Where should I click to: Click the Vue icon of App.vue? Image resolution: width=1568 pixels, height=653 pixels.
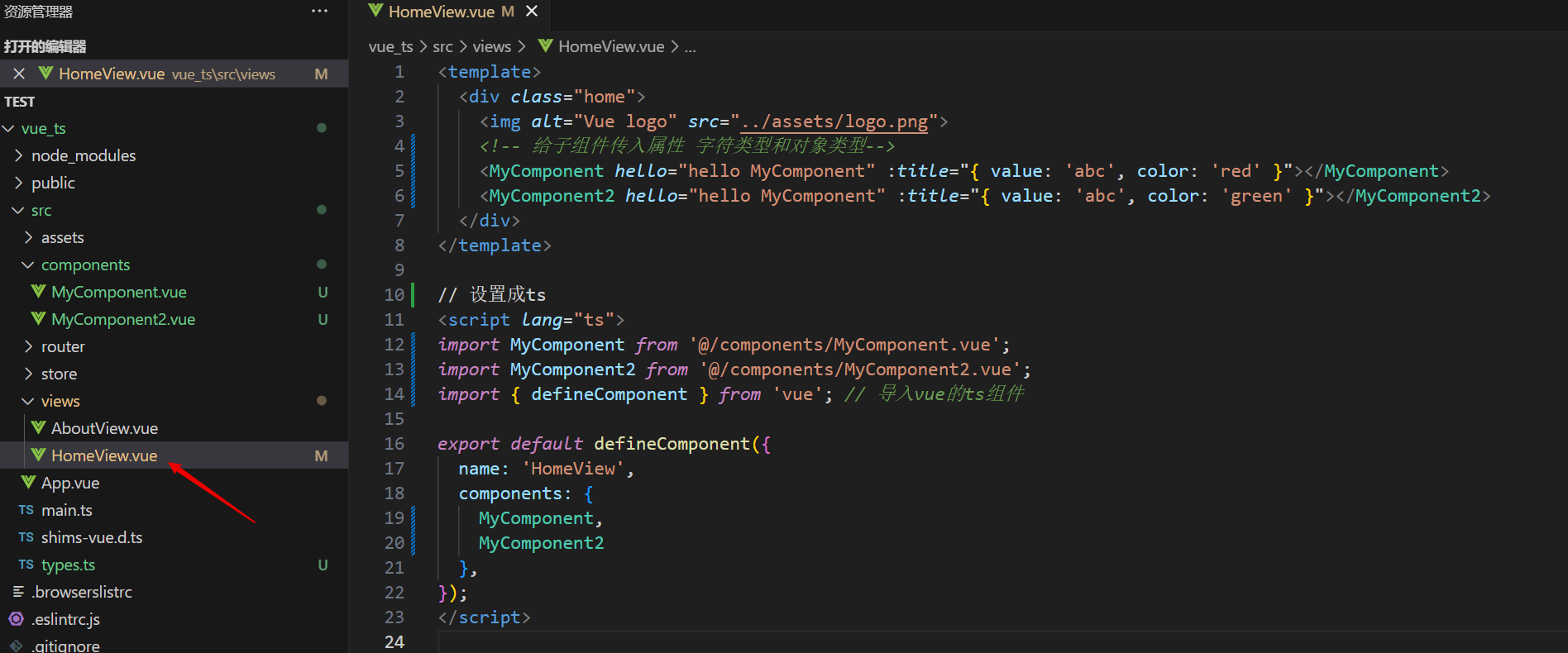point(28,483)
